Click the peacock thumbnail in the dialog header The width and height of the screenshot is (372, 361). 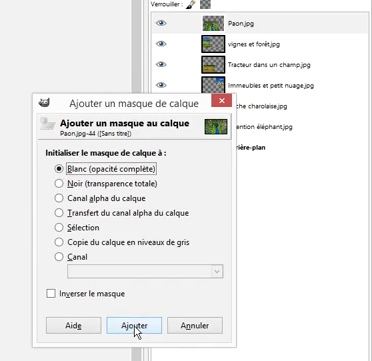tap(216, 127)
